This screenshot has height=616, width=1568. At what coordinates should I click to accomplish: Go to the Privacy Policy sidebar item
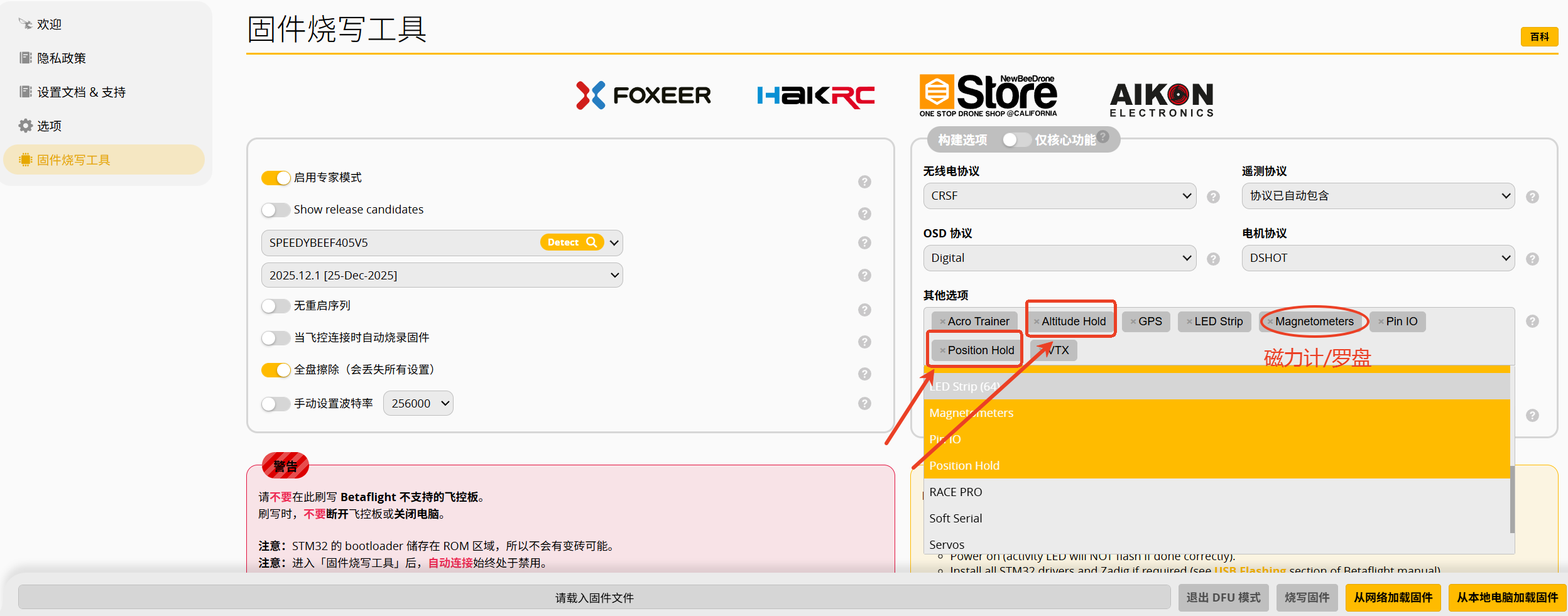(x=61, y=58)
